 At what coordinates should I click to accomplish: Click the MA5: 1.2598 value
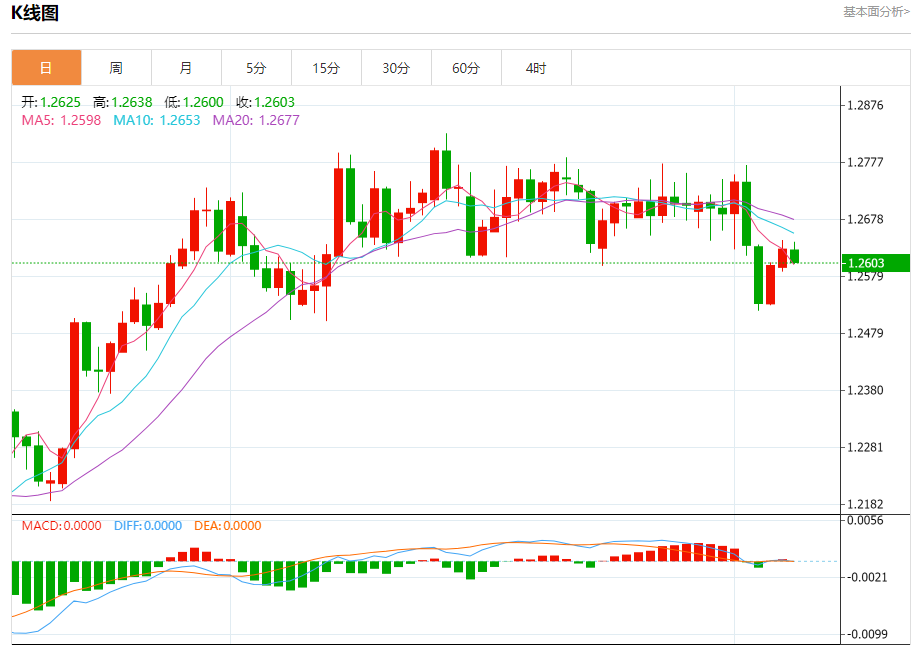pos(61,120)
